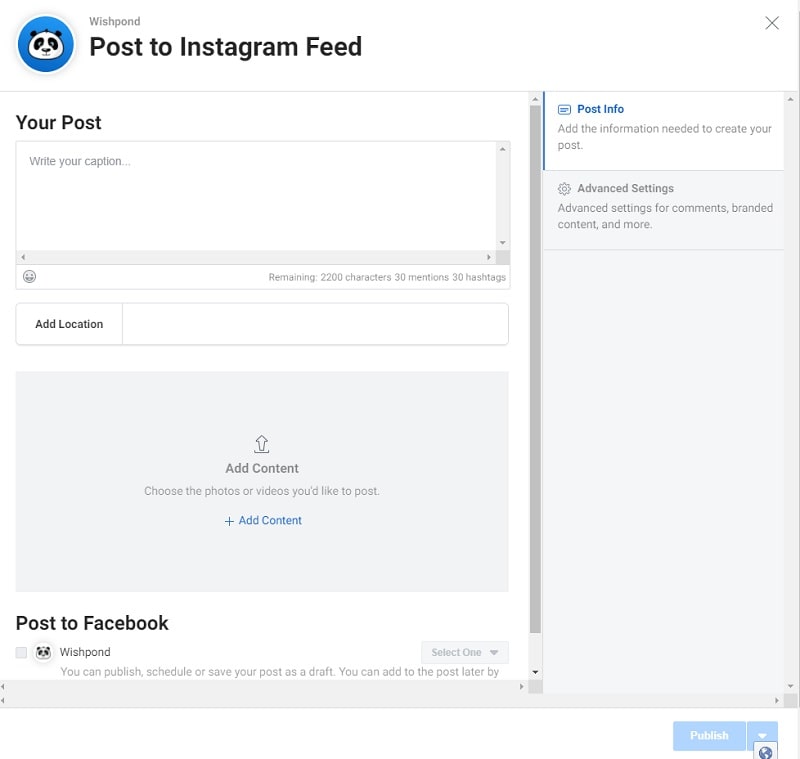The height and width of the screenshot is (759, 800).
Task: Close the Post to Instagram Feed dialog
Action: coord(772,22)
